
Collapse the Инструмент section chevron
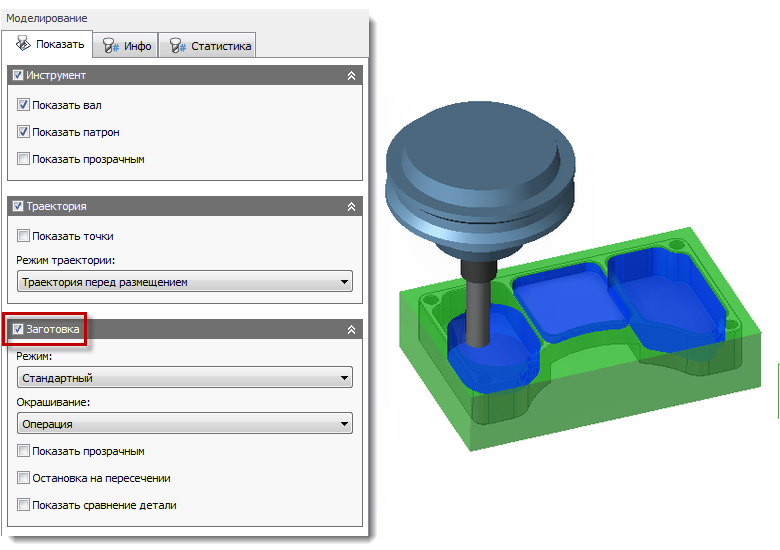[x=351, y=76]
